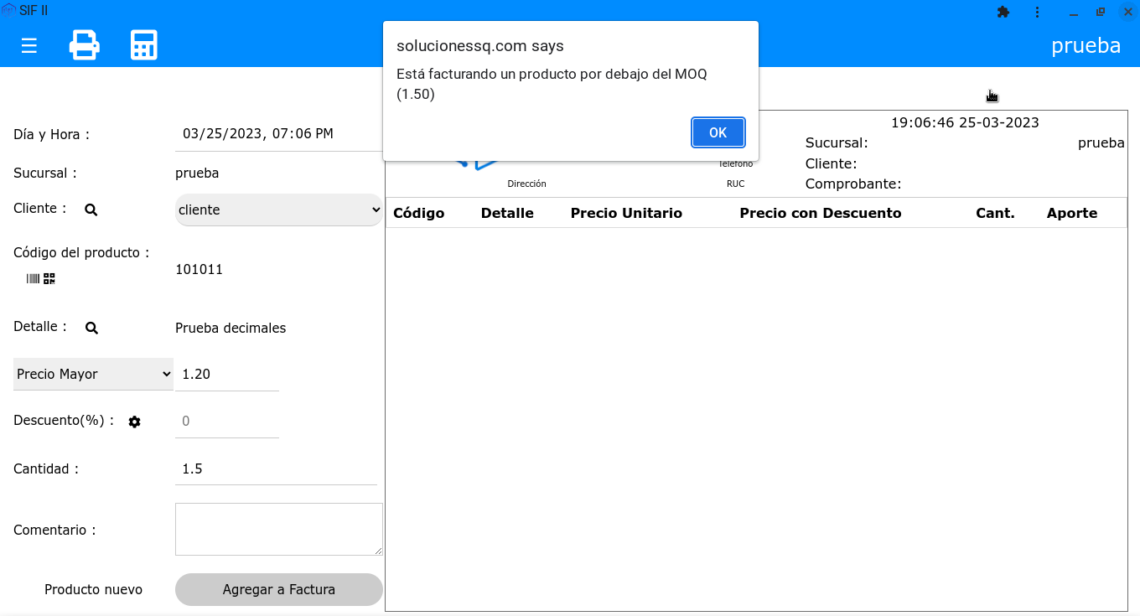Click the magnifier beside Detalle

91,328
